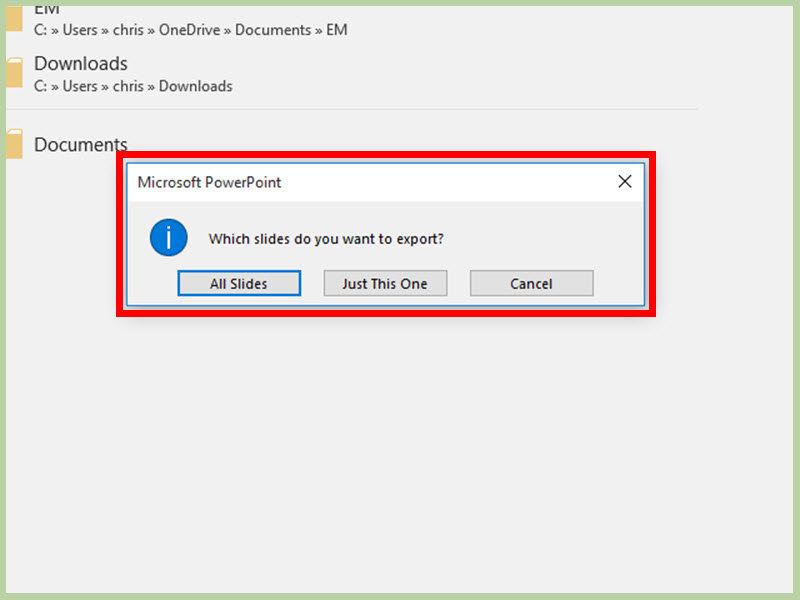The width and height of the screenshot is (800, 600).
Task: Click the All Slides button
Action: tap(239, 283)
